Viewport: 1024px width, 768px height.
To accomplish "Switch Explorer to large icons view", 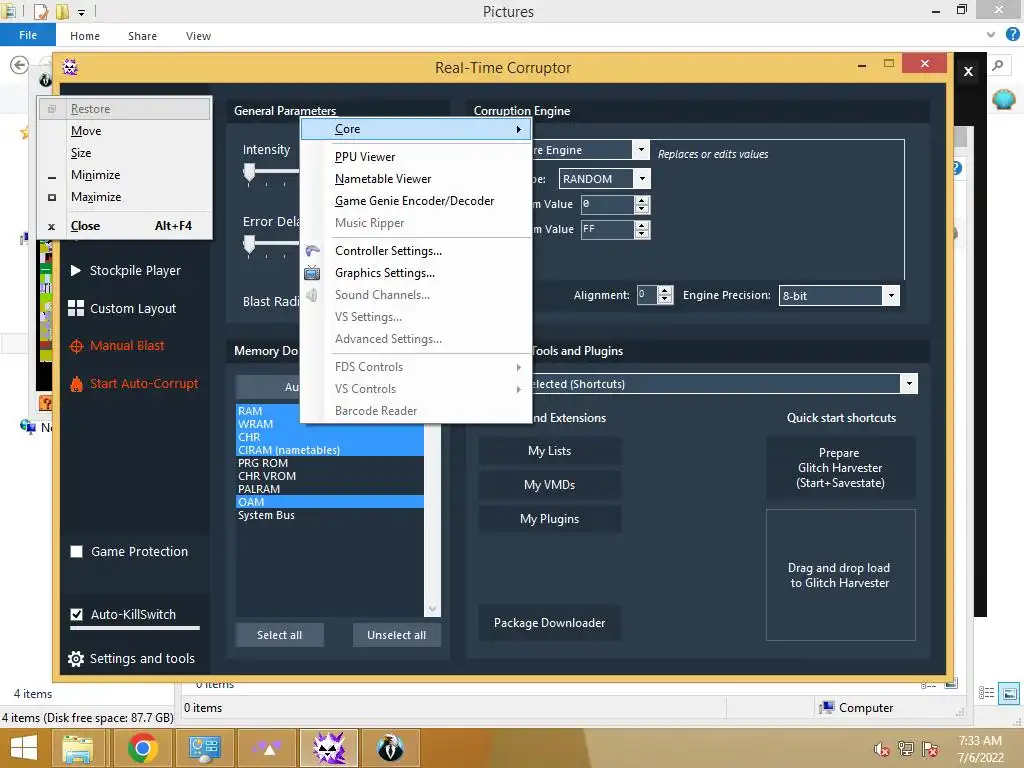I will coord(1010,693).
